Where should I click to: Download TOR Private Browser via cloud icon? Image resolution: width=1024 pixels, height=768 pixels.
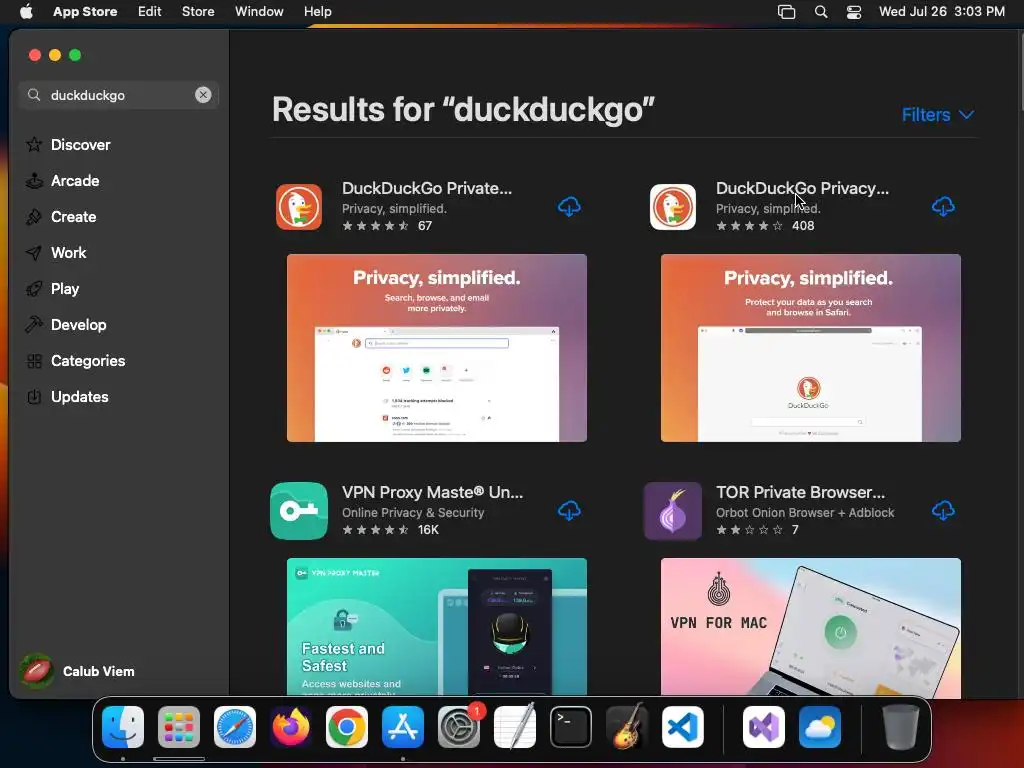click(x=943, y=511)
